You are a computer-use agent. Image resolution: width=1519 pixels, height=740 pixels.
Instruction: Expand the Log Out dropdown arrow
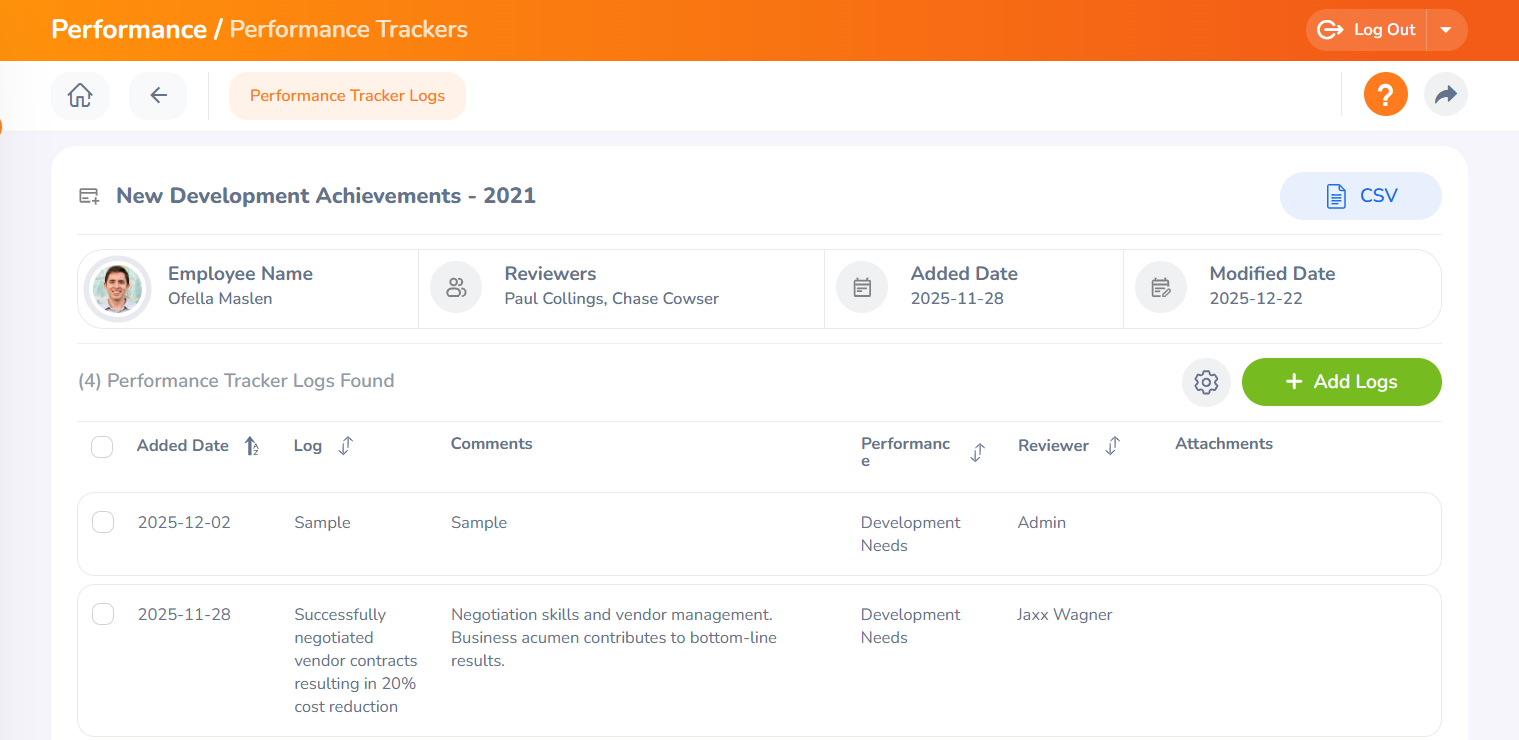click(x=1445, y=30)
